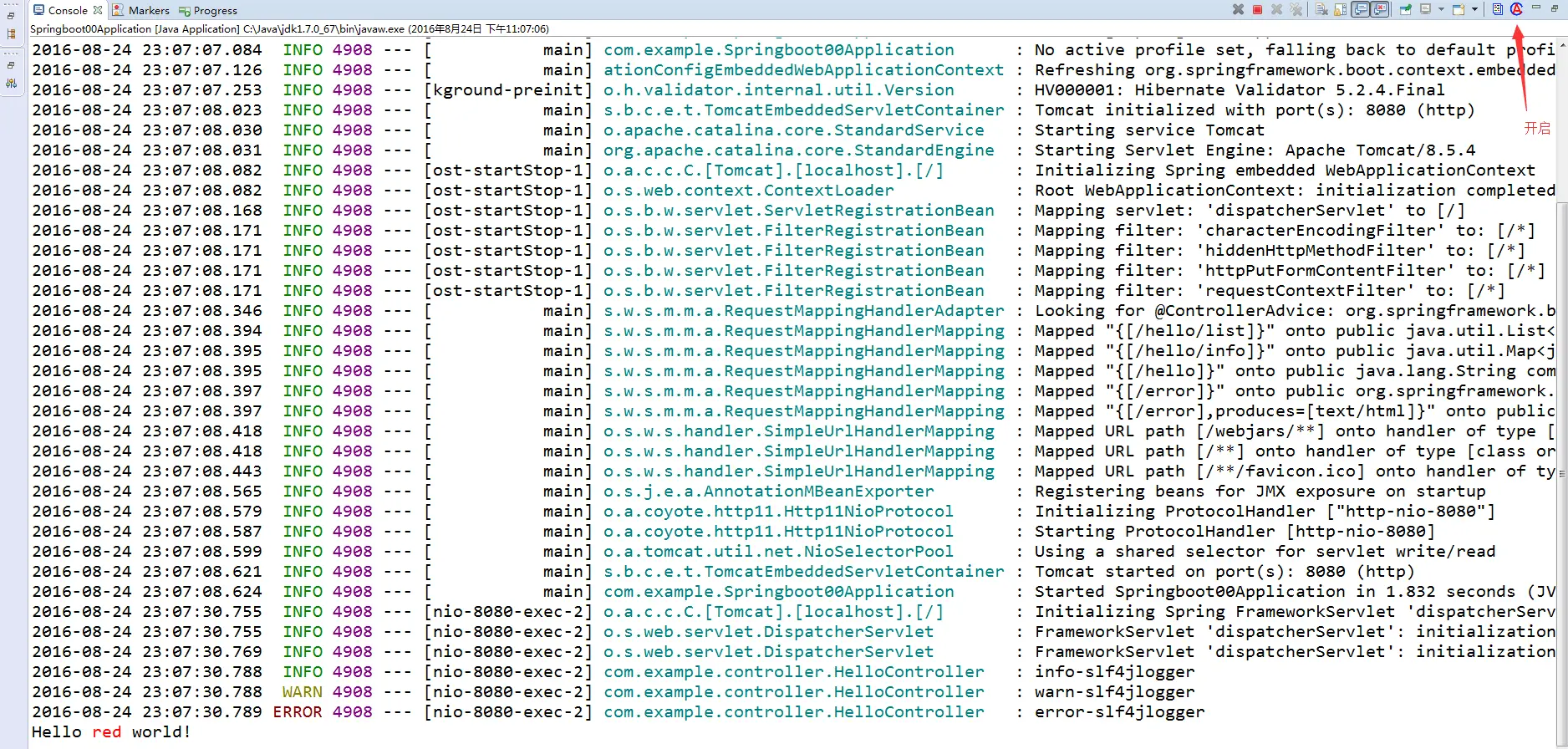This screenshot has height=749, width=1568.
Task: Click the double-X Remove All Terminated Launches icon
Action: 1296,10
